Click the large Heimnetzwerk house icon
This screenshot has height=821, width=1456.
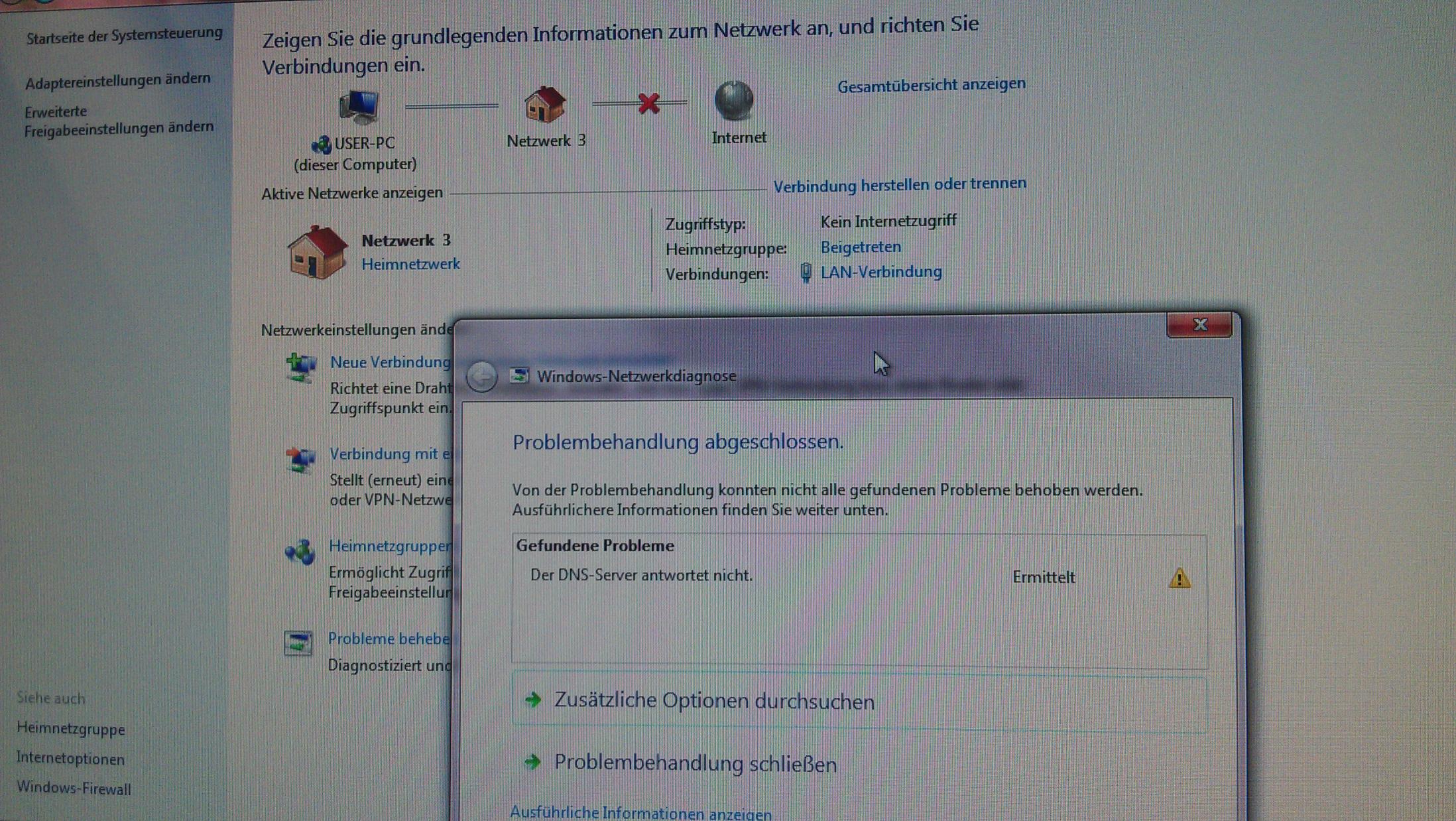(318, 252)
